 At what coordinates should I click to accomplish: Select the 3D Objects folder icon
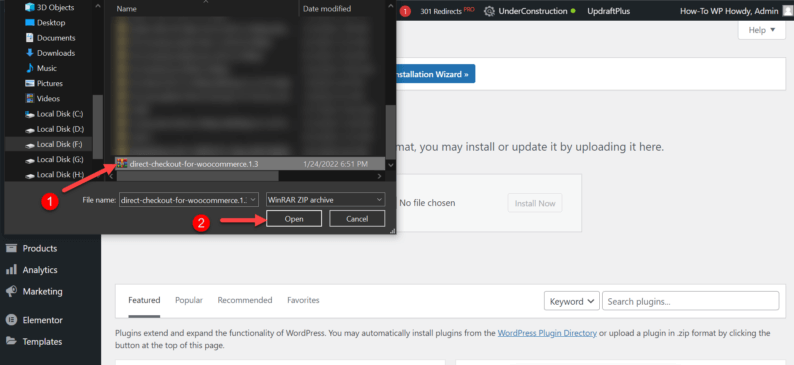click(x=29, y=7)
